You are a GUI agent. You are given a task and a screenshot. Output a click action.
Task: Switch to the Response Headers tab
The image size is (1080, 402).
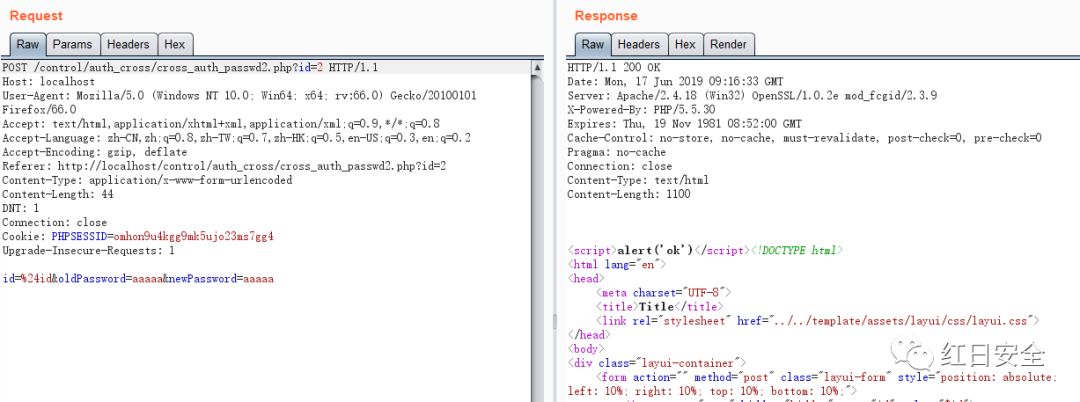click(x=638, y=44)
